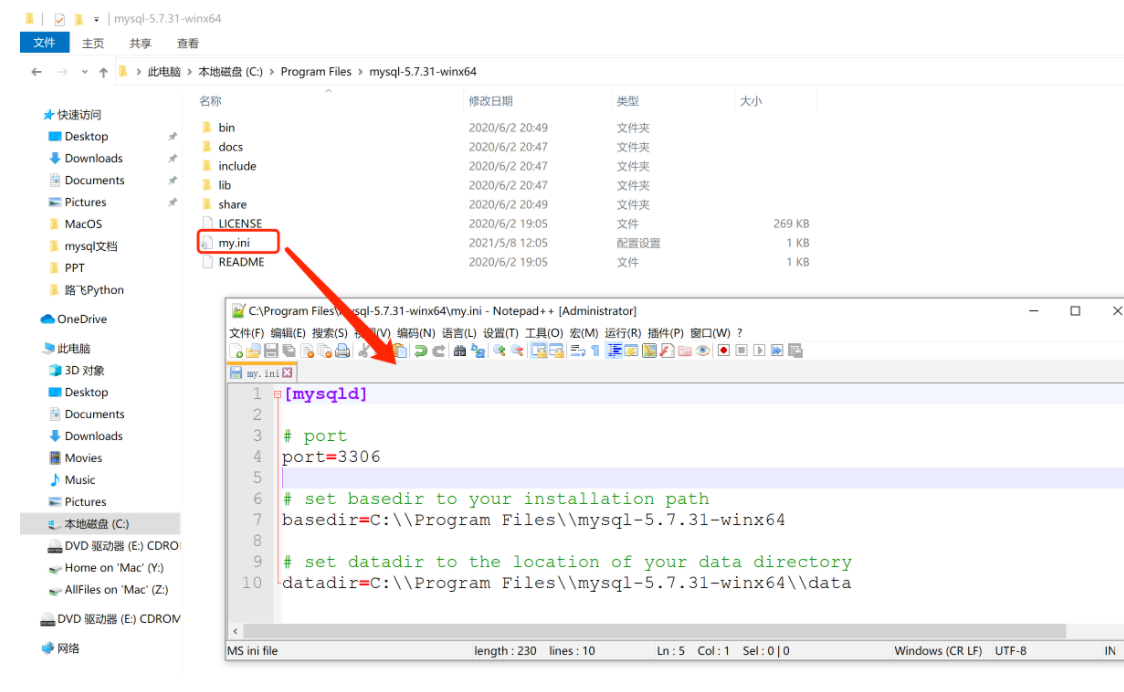Open 插件(P) menu in Notepad++
The width and height of the screenshot is (1124, 692).
pyautogui.click(x=665, y=333)
